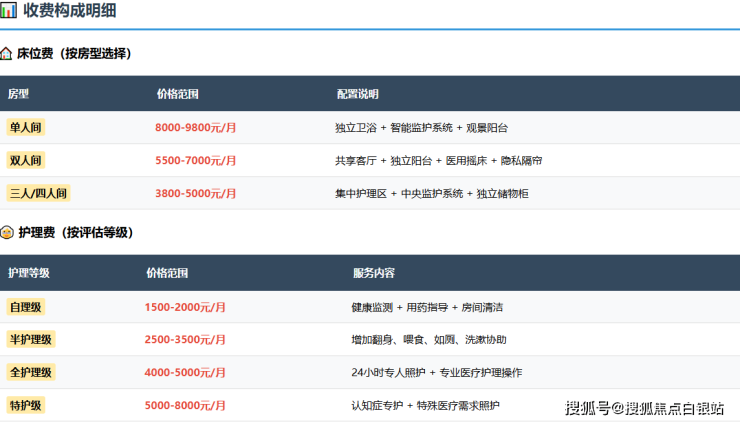Image resolution: width=740 pixels, height=424 pixels.
Task: Click the 房型 column header
Action: (19, 94)
